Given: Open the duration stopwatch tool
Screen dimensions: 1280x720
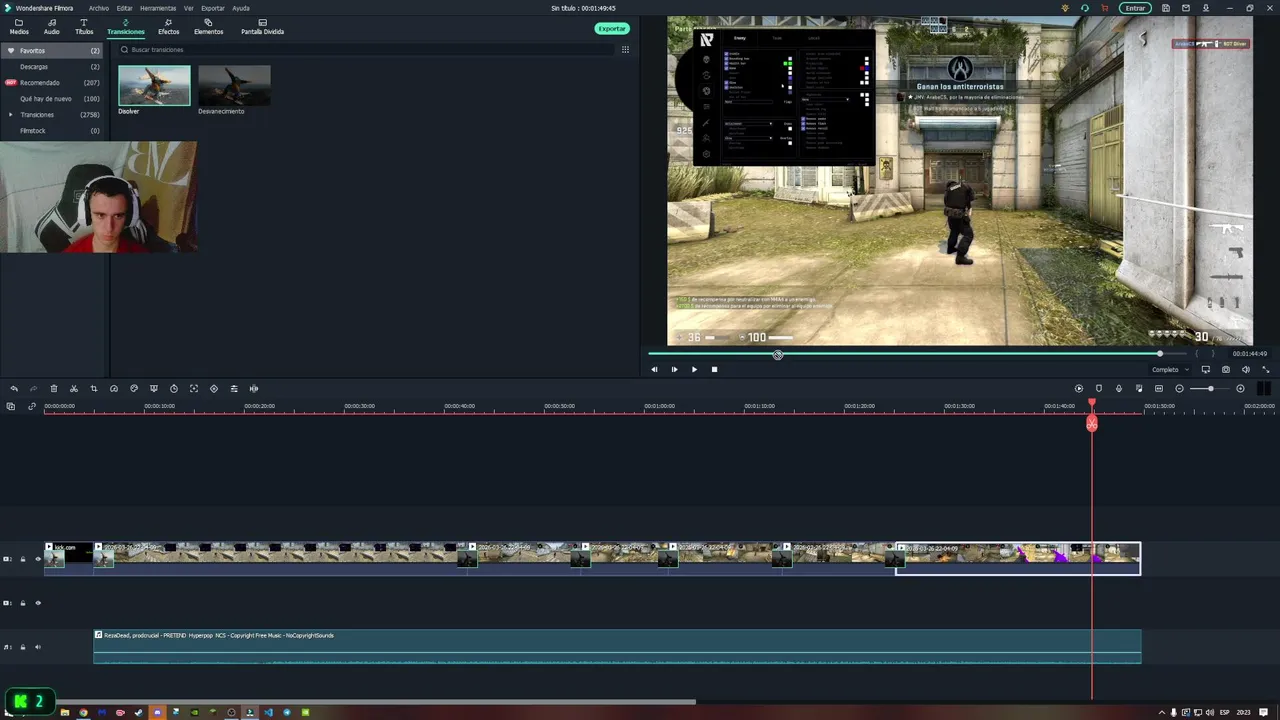Looking at the screenshot, I should pyautogui.click(x=174, y=388).
